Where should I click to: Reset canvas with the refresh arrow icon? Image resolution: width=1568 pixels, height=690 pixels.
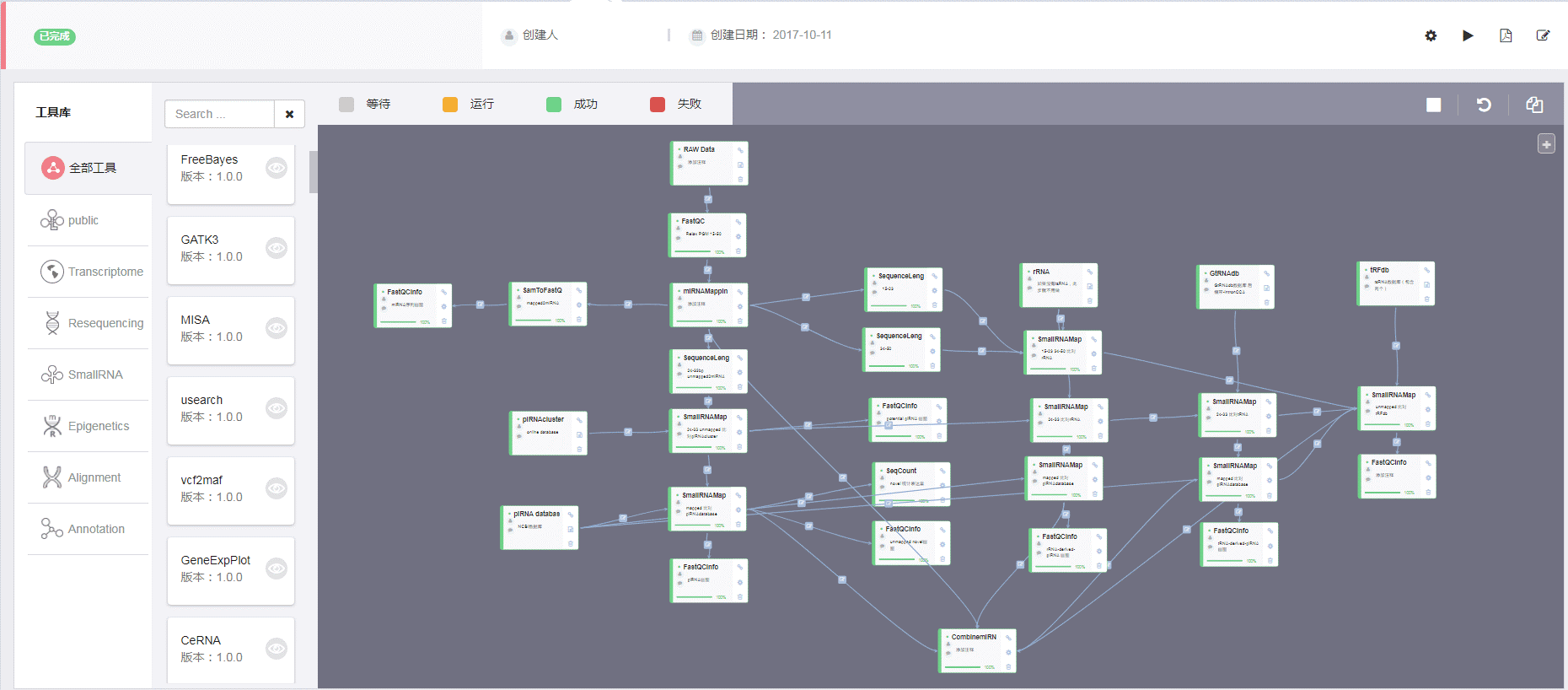[1484, 105]
